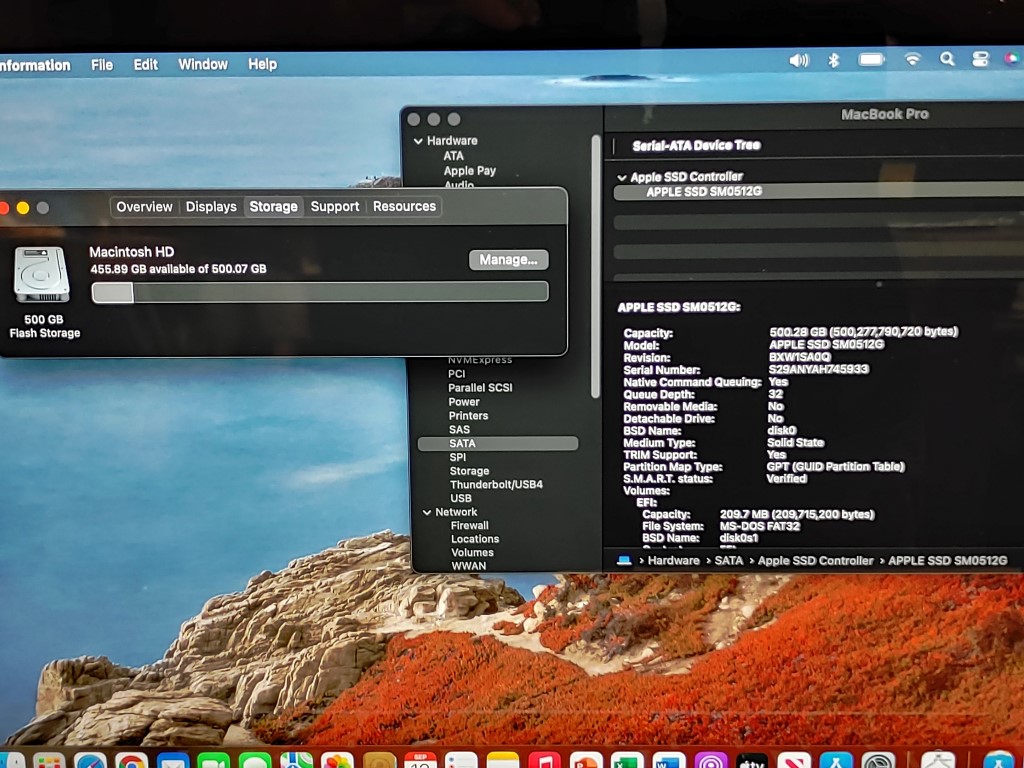The height and width of the screenshot is (768, 1024).
Task: Open FaceTime from the Dock
Action: coord(214,761)
